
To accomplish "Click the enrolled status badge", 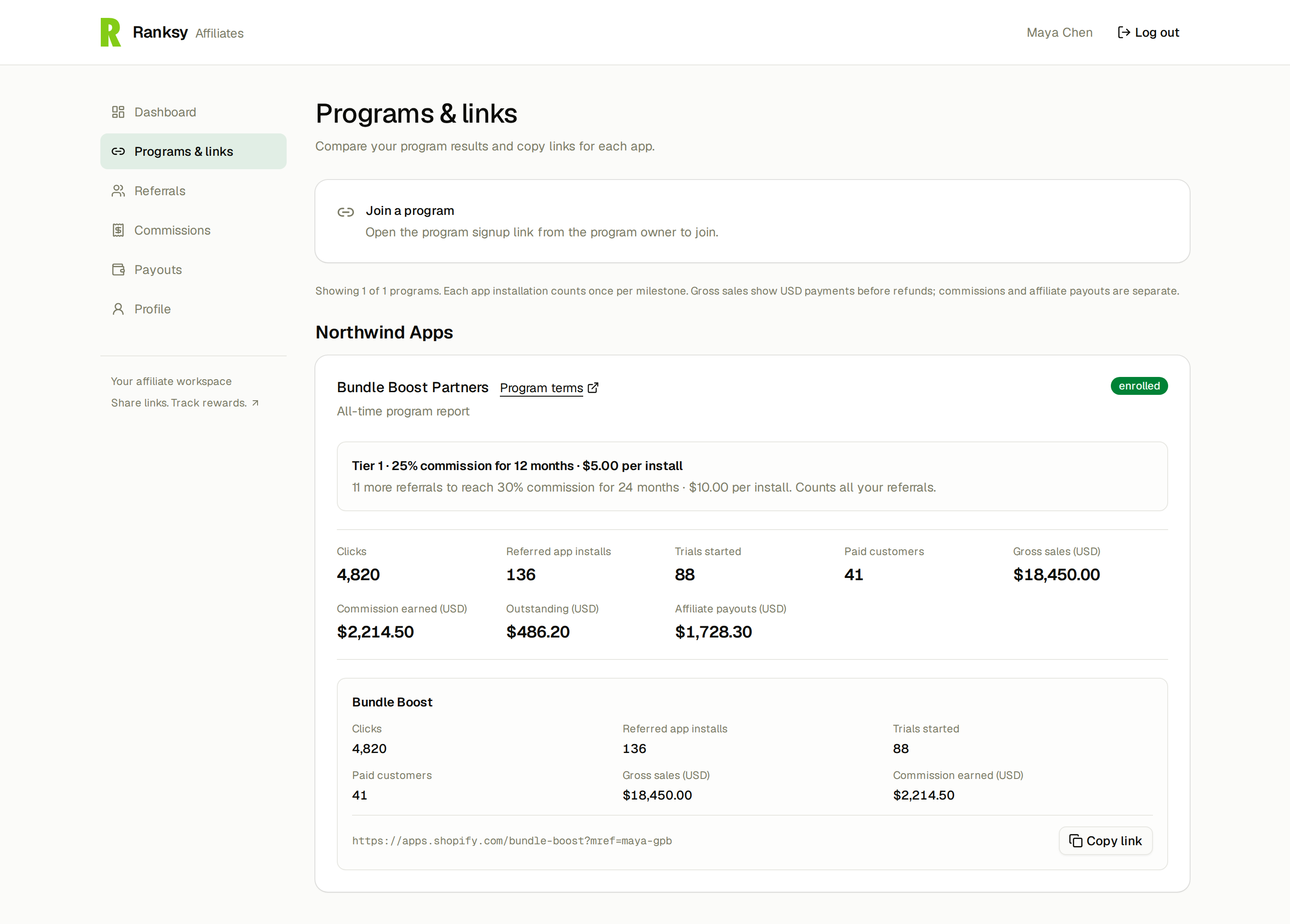I will pos(1139,385).
